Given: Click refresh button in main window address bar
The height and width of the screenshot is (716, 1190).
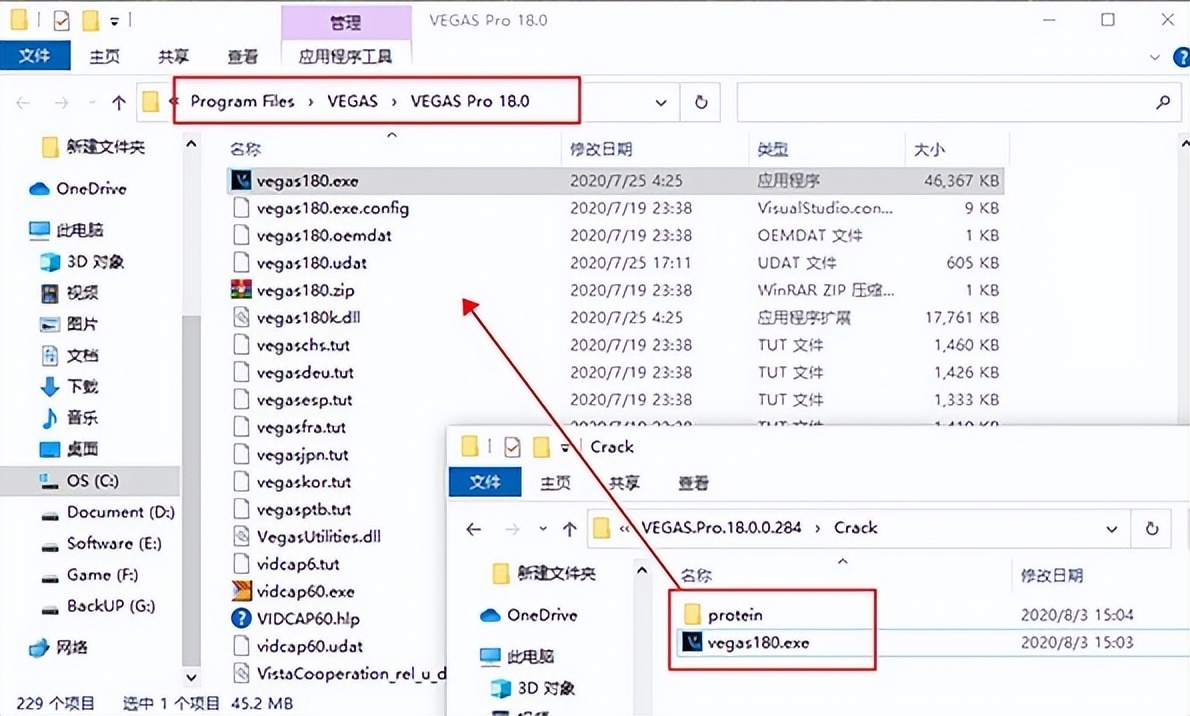Looking at the screenshot, I should click(701, 102).
